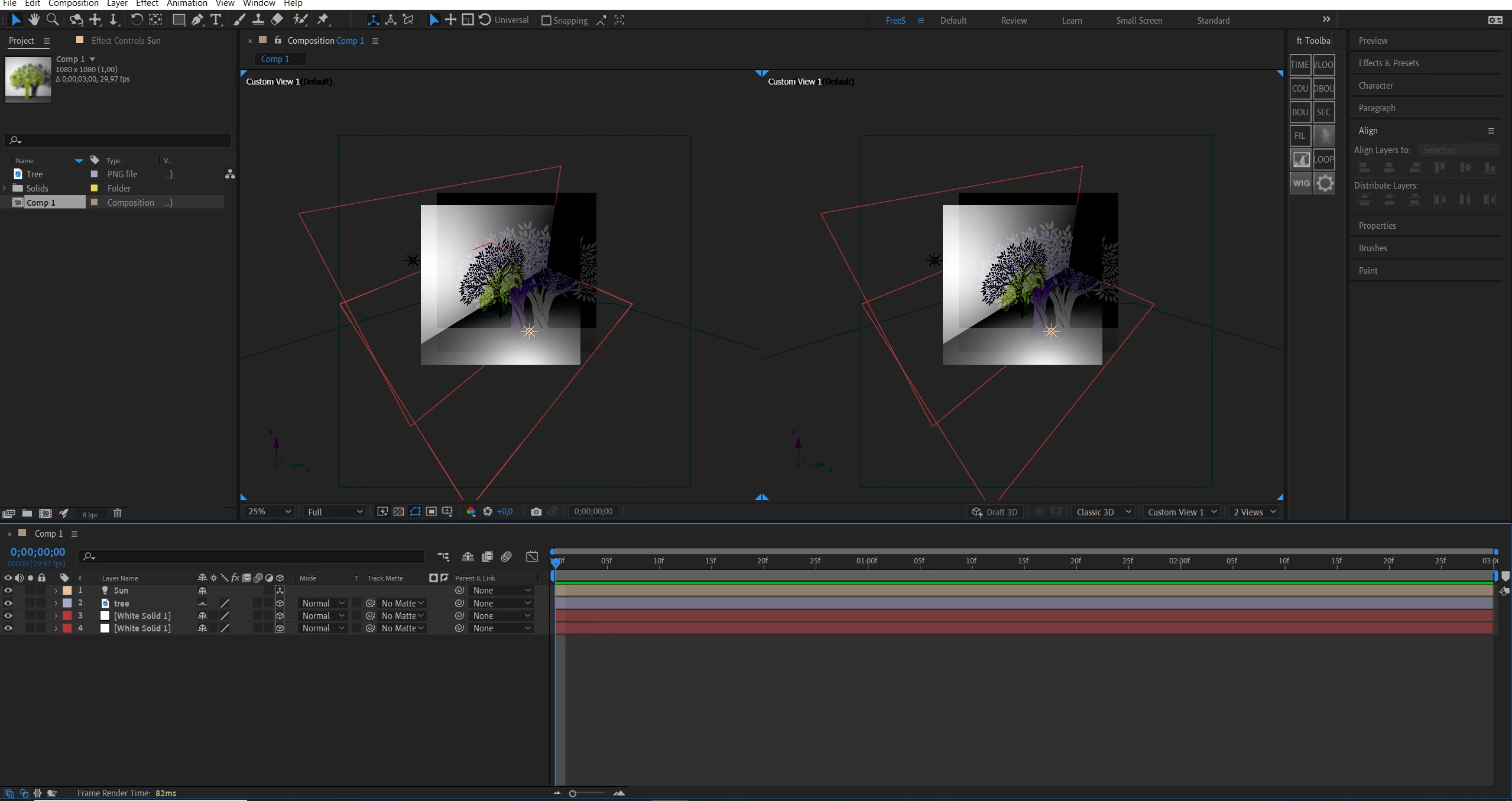
Task: Select the Zoom tool in toolbar
Action: point(53,20)
